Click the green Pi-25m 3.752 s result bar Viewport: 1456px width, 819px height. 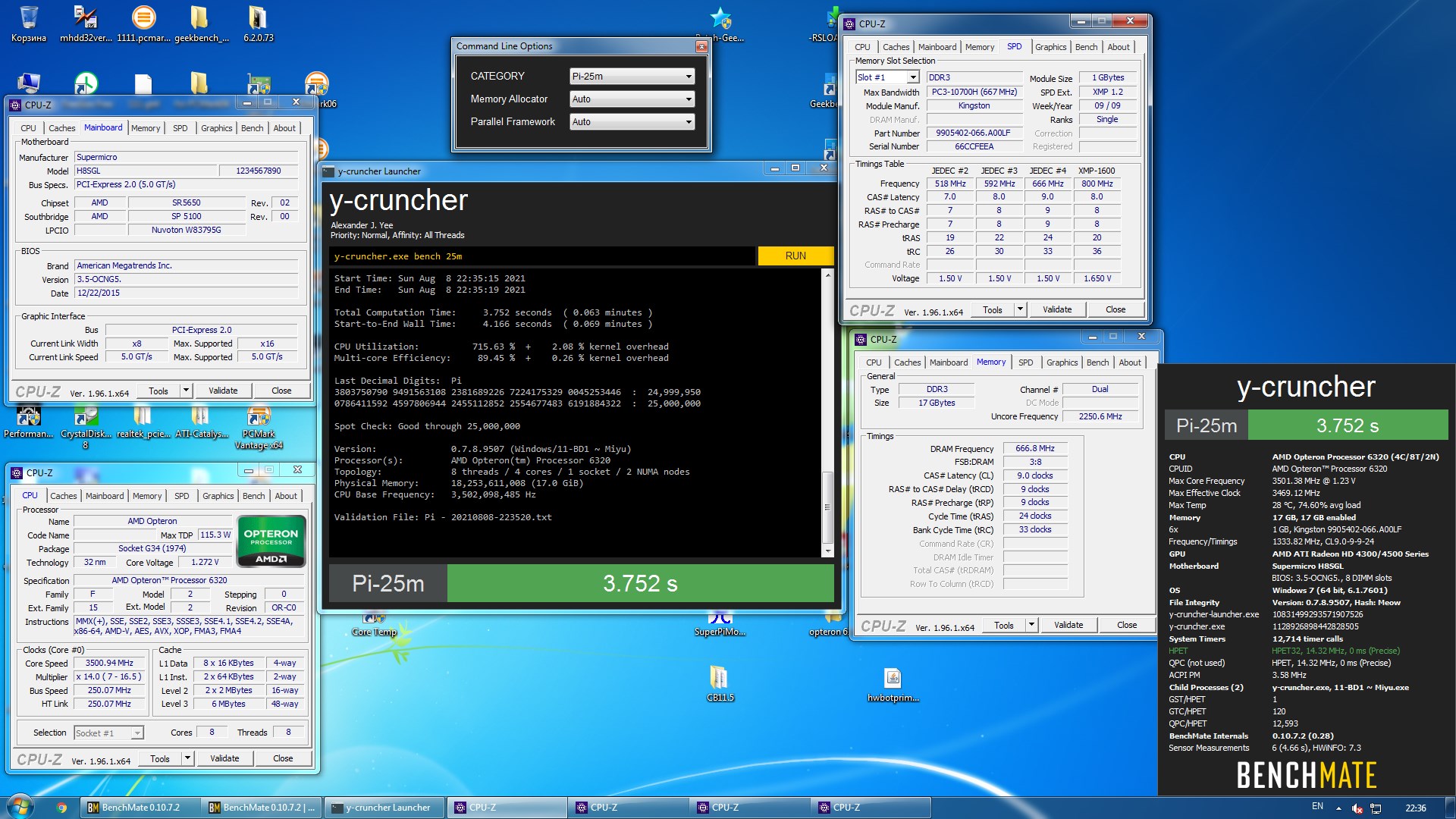(x=640, y=583)
